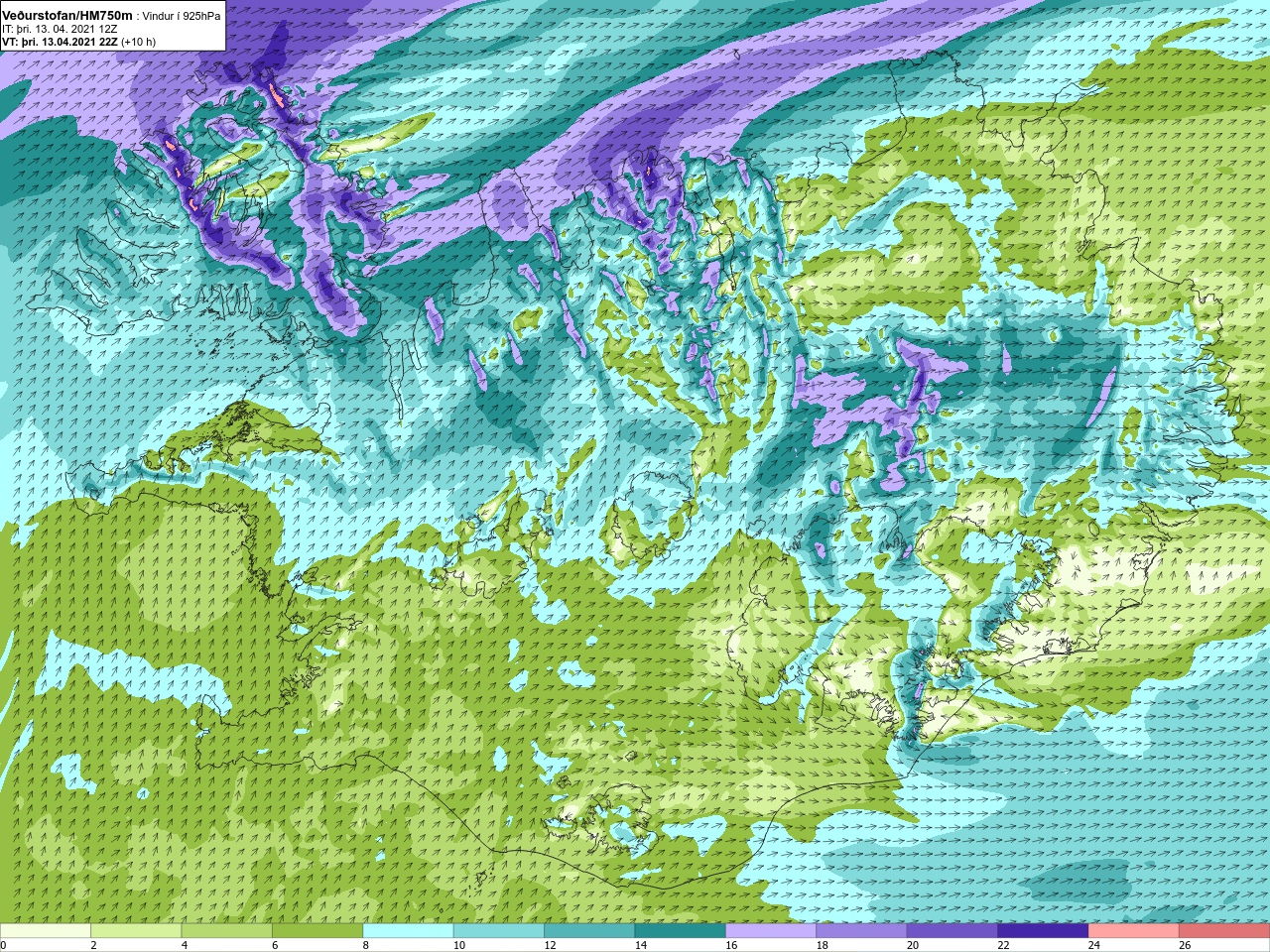Image resolution: width=1270 pixels, height=952 pixels.
Task: Click the legend tick label '4'
Action: tap(185, 945)
